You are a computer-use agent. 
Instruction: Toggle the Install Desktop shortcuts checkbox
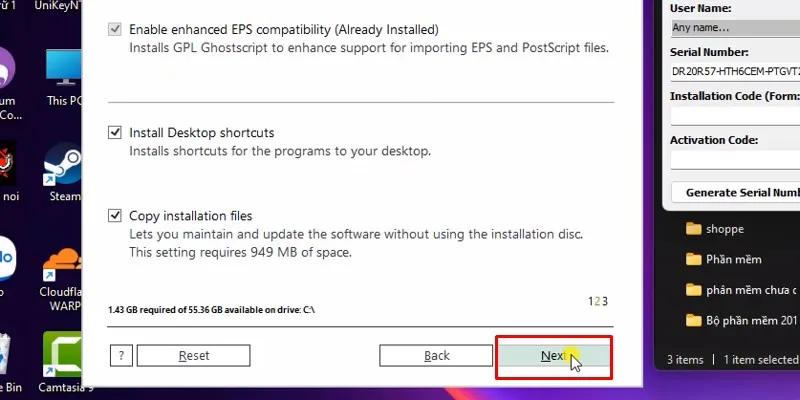(115, 132)
